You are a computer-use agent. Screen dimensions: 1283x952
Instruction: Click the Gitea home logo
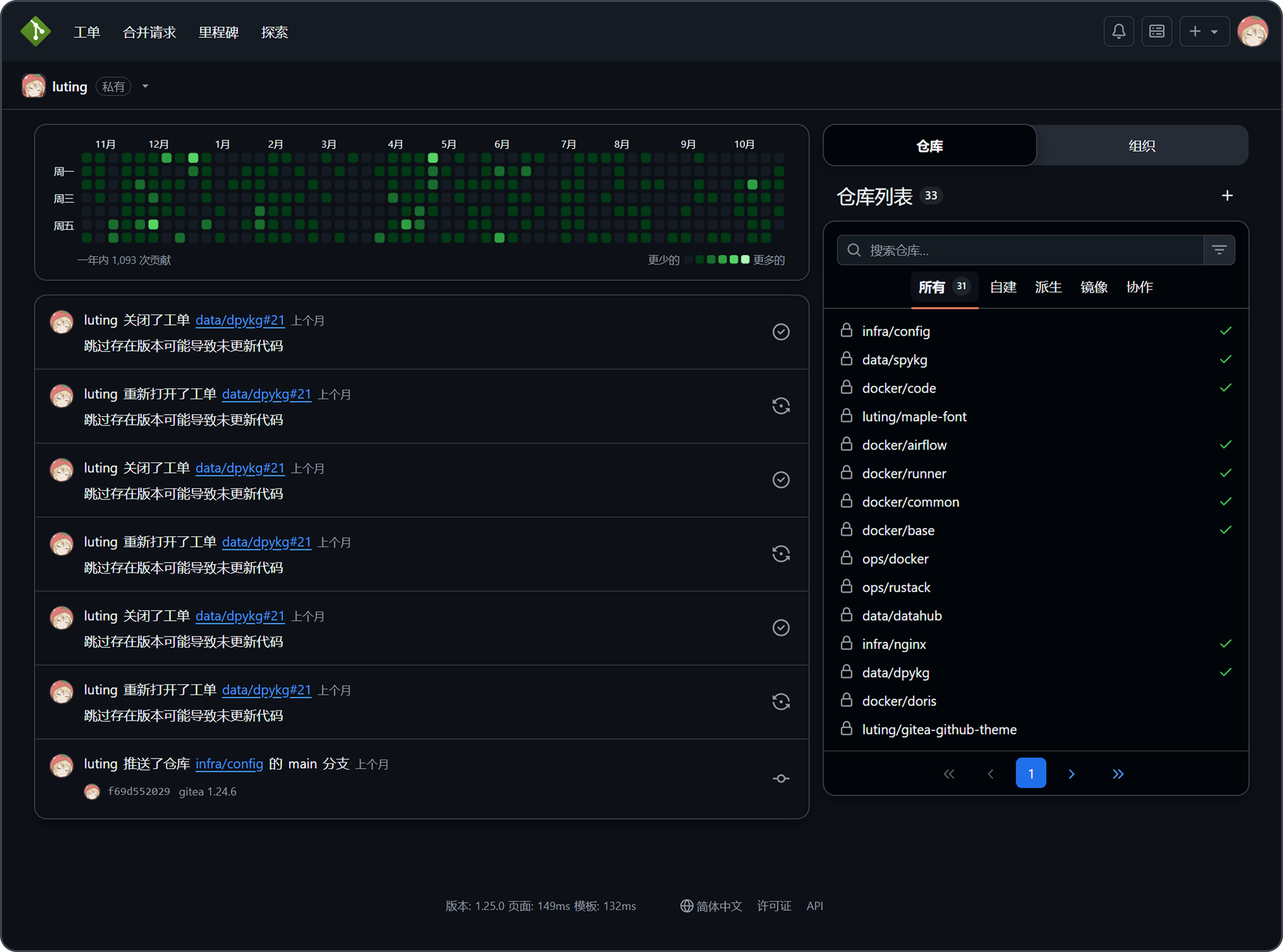(x=35, y=32)
